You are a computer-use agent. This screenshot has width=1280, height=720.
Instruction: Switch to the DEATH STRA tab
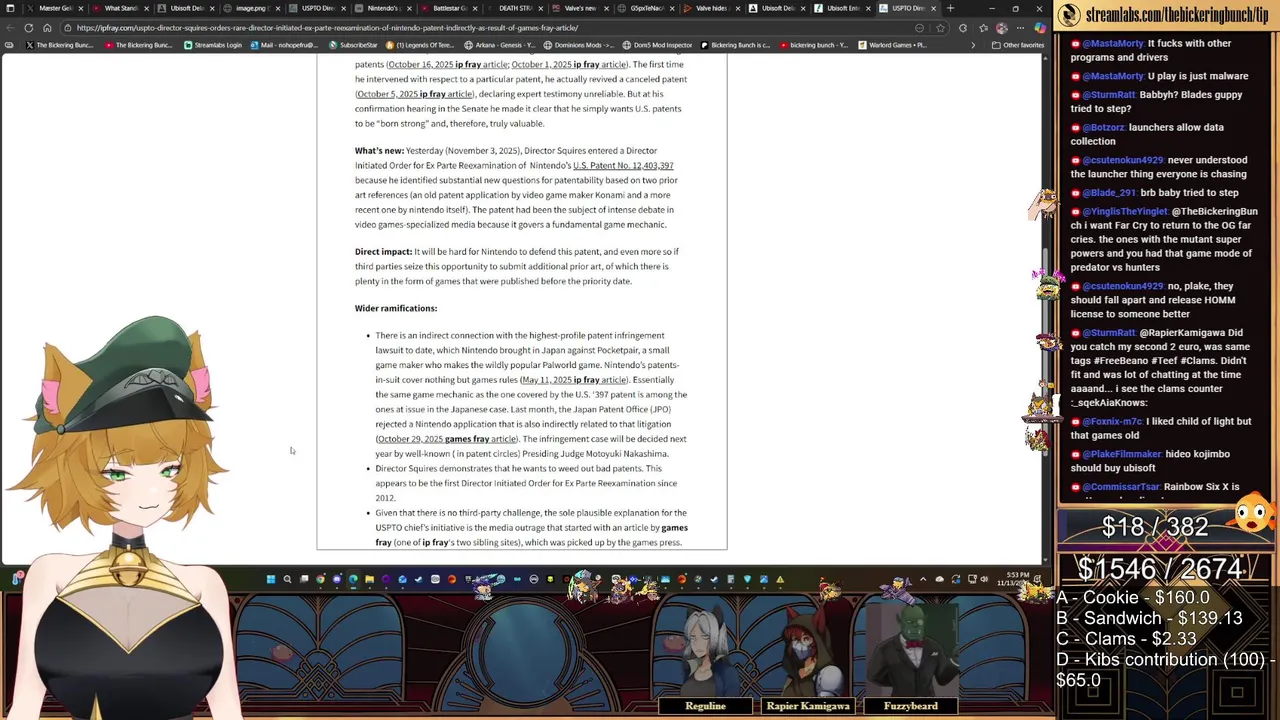click(516, 8)
